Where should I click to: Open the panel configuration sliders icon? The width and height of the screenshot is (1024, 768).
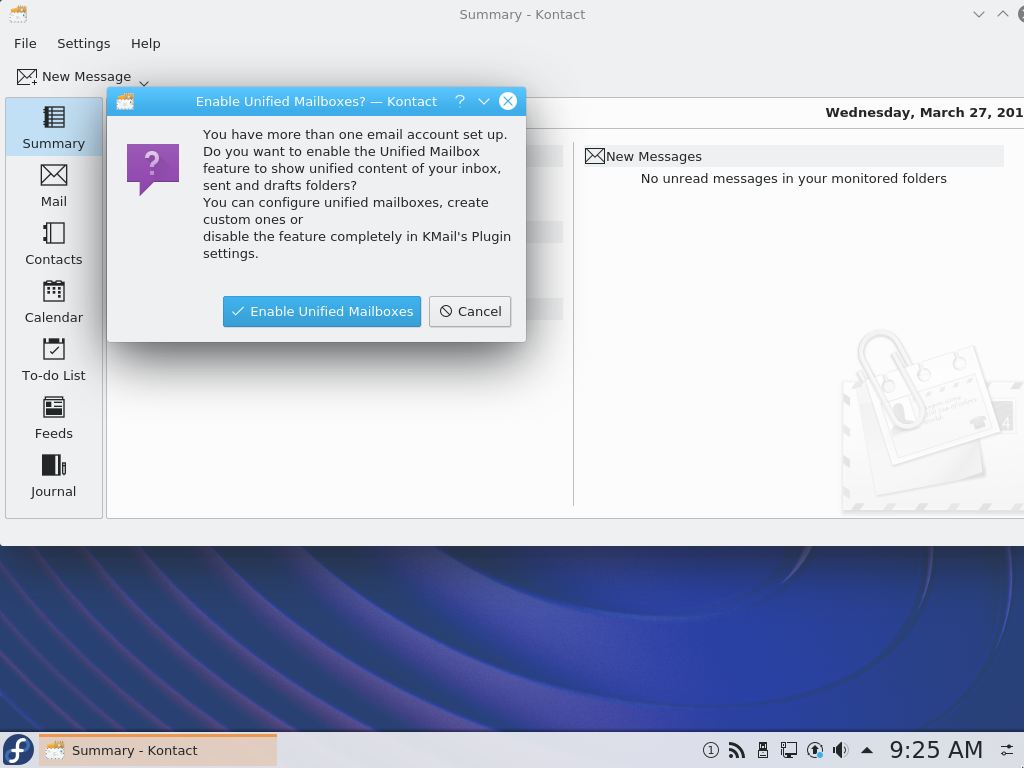click(1007, 750)
